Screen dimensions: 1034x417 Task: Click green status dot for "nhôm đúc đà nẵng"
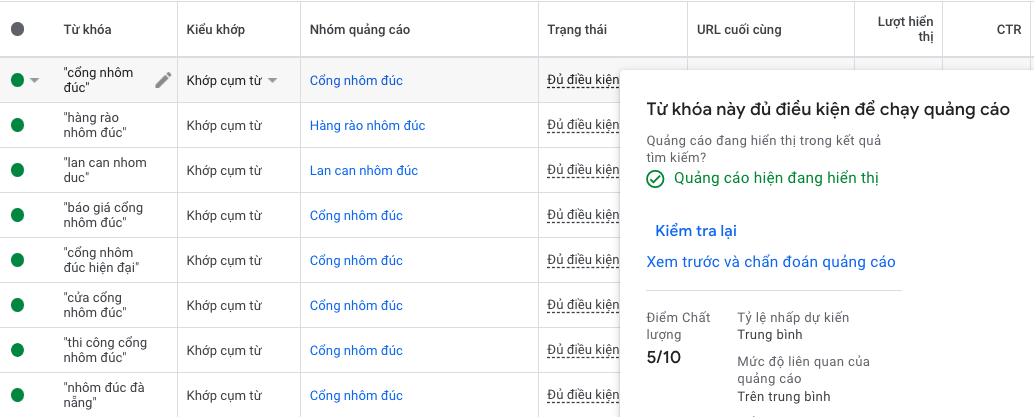(17, 396)
